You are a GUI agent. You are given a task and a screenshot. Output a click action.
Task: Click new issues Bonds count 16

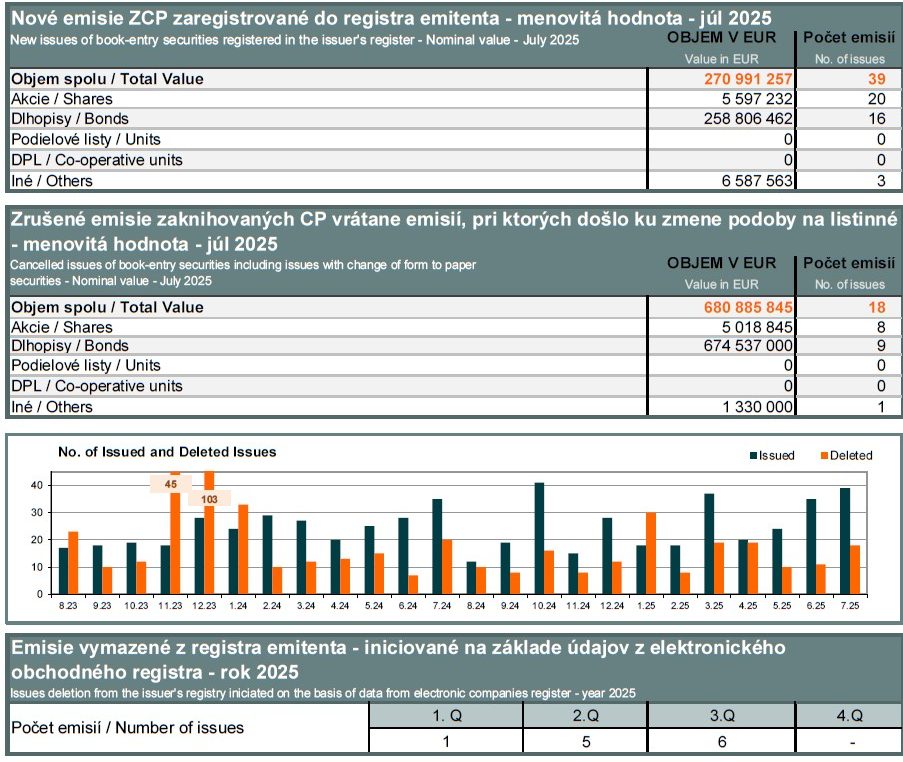tap(877, 119)
